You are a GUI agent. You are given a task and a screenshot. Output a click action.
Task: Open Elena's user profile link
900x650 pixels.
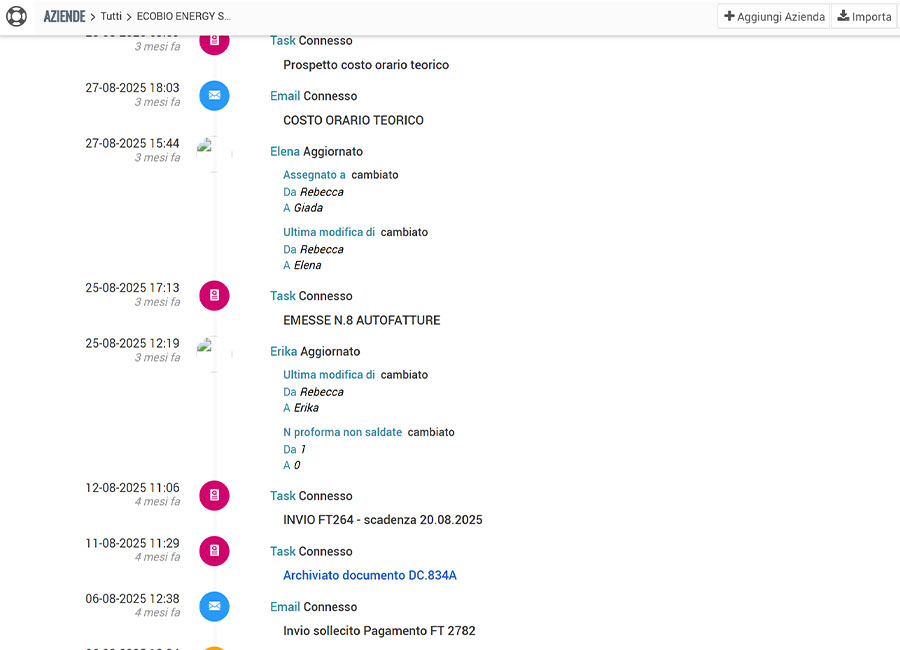[284, 152]
